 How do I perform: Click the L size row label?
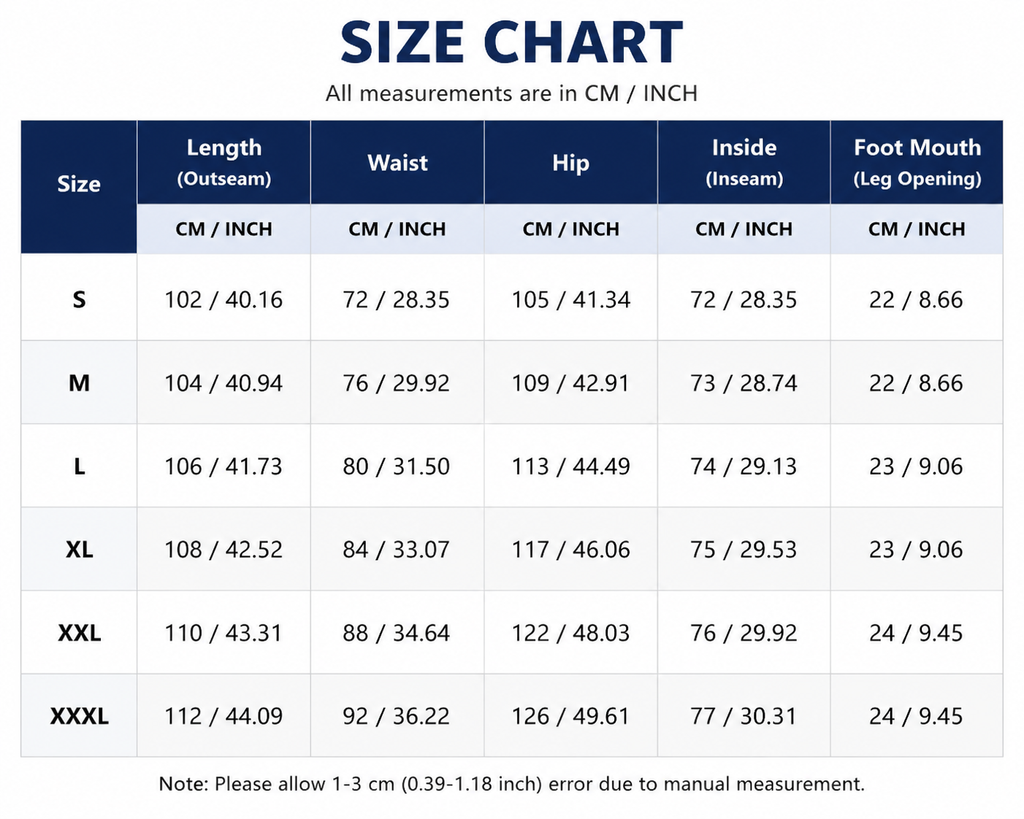click(79, 466)
